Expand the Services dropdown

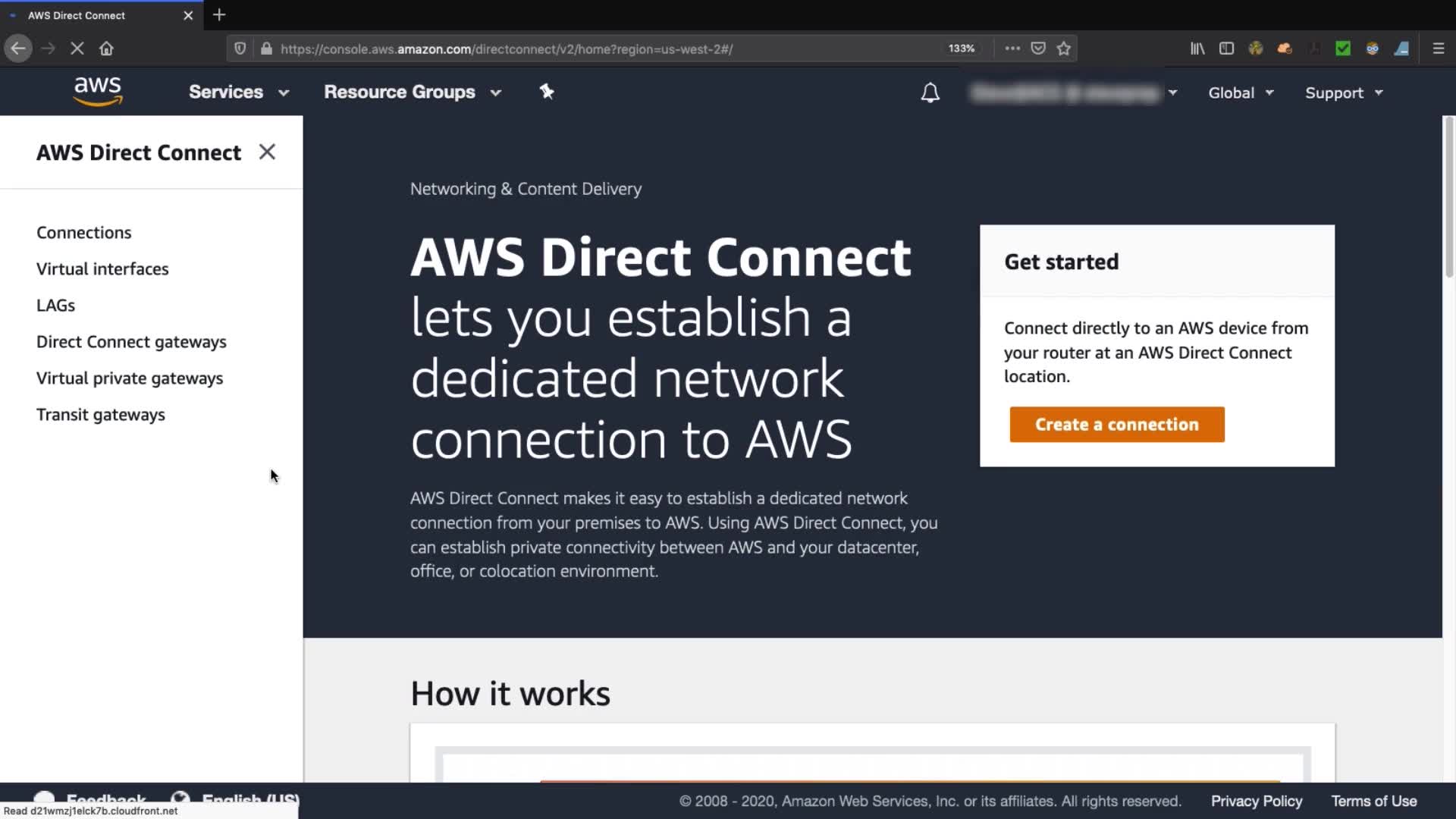point(238,92)
